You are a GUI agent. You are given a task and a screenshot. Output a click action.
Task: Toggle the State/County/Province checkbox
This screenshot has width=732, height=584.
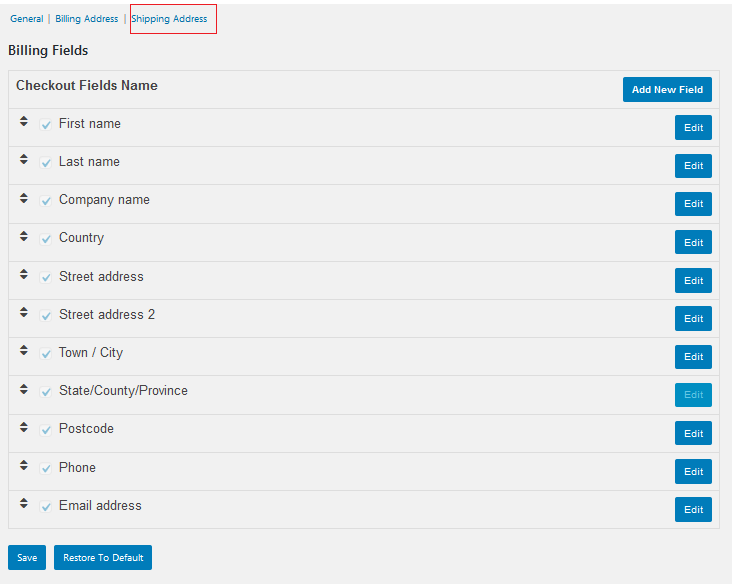[45, 392]
